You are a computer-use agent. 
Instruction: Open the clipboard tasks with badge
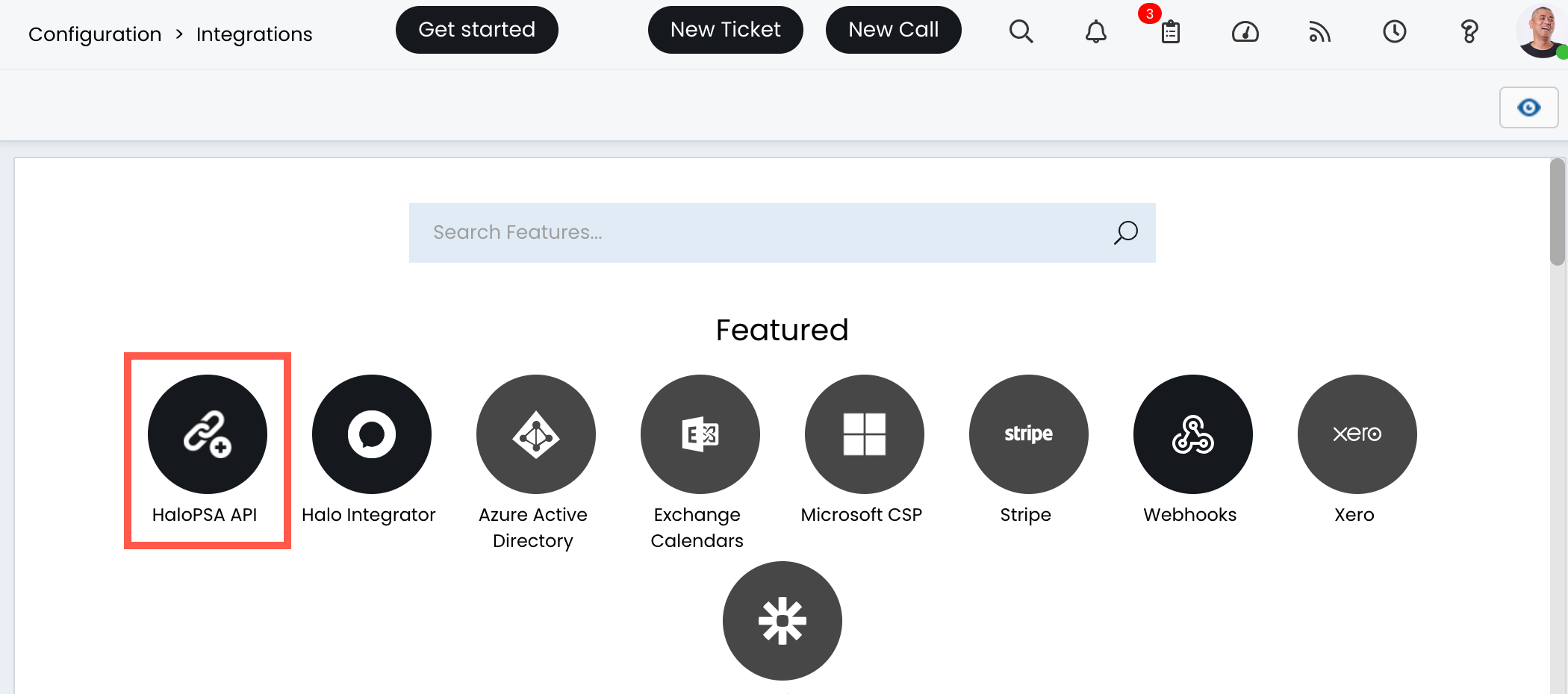1170,31
